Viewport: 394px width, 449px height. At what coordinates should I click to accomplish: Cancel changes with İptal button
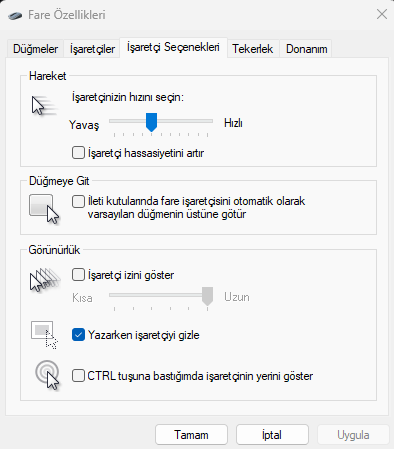click(272, 435)
